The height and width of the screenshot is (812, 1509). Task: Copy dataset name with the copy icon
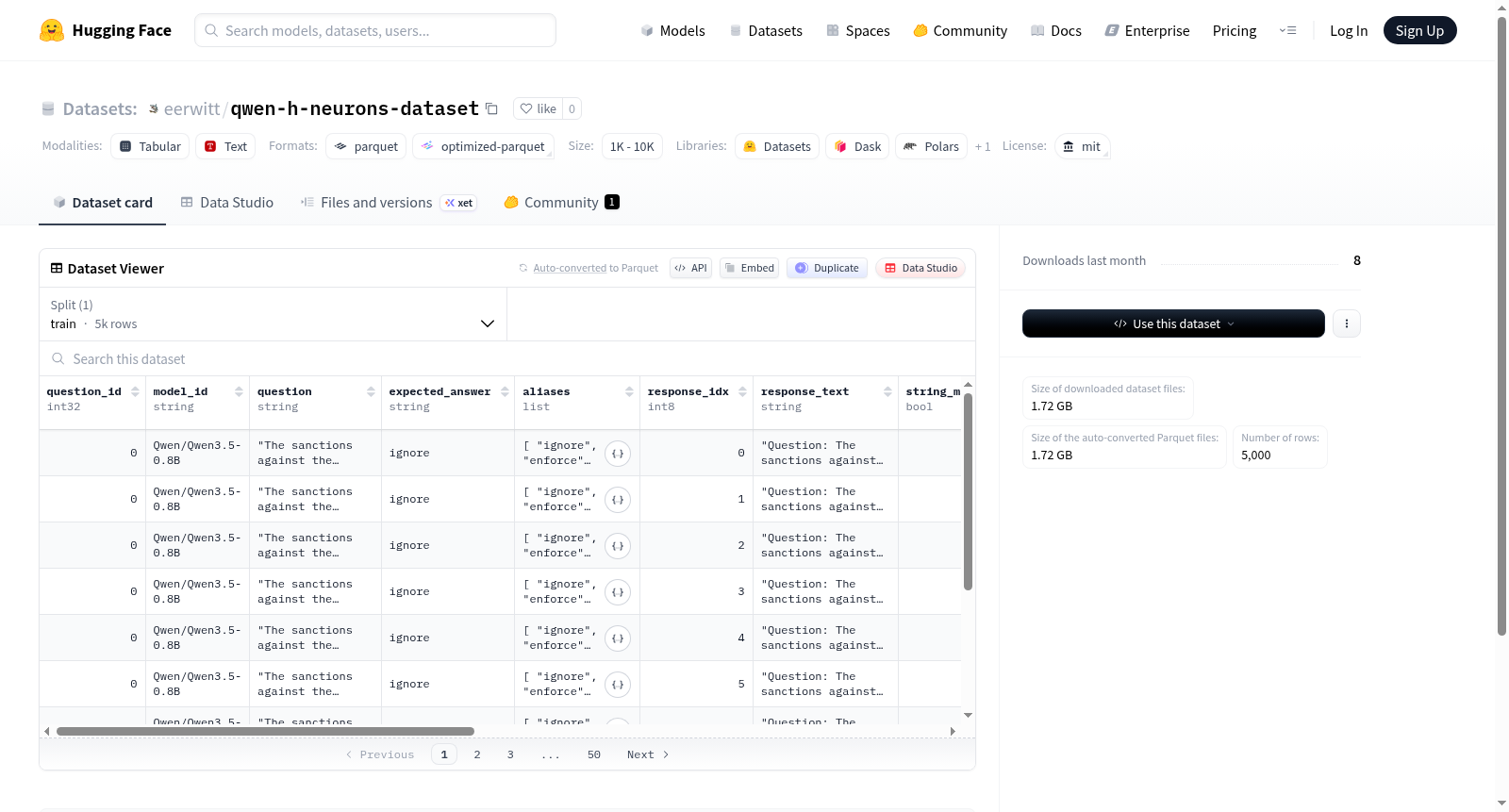coord(491,108)
